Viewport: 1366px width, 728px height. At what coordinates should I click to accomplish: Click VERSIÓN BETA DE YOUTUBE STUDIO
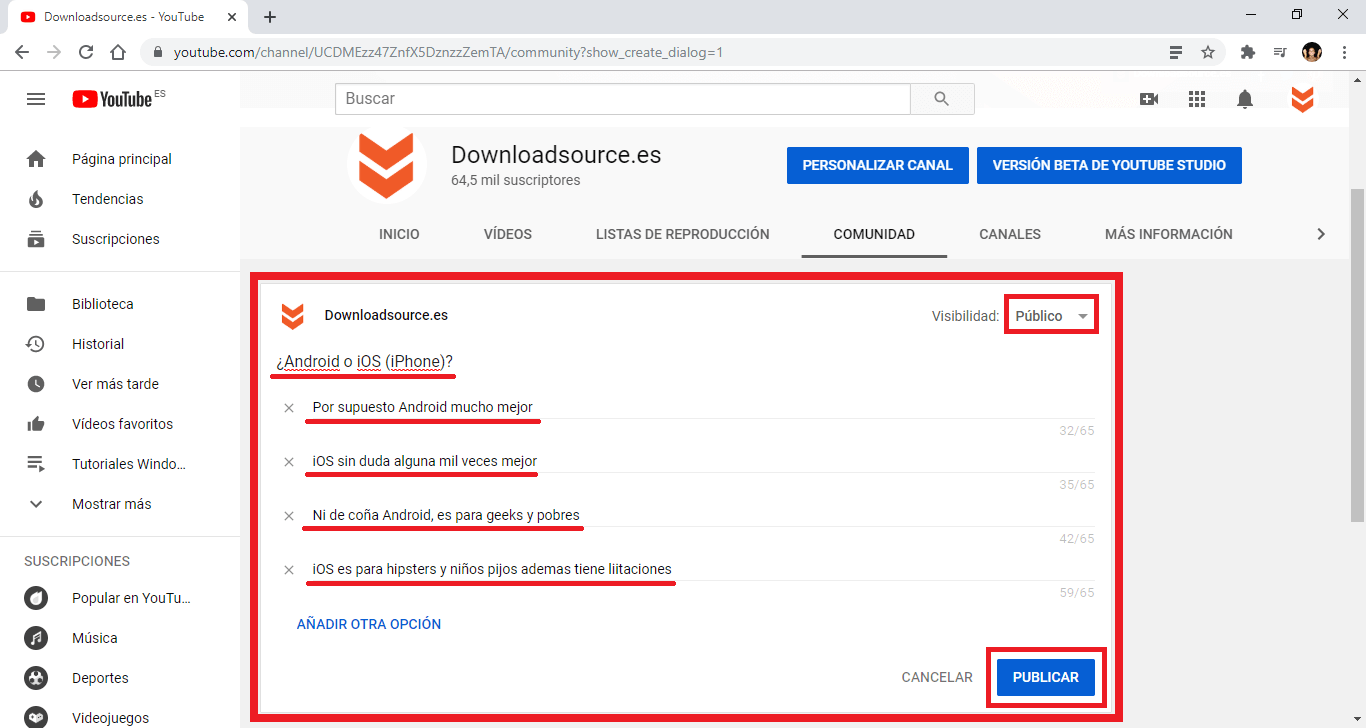tap(1109, 165)
